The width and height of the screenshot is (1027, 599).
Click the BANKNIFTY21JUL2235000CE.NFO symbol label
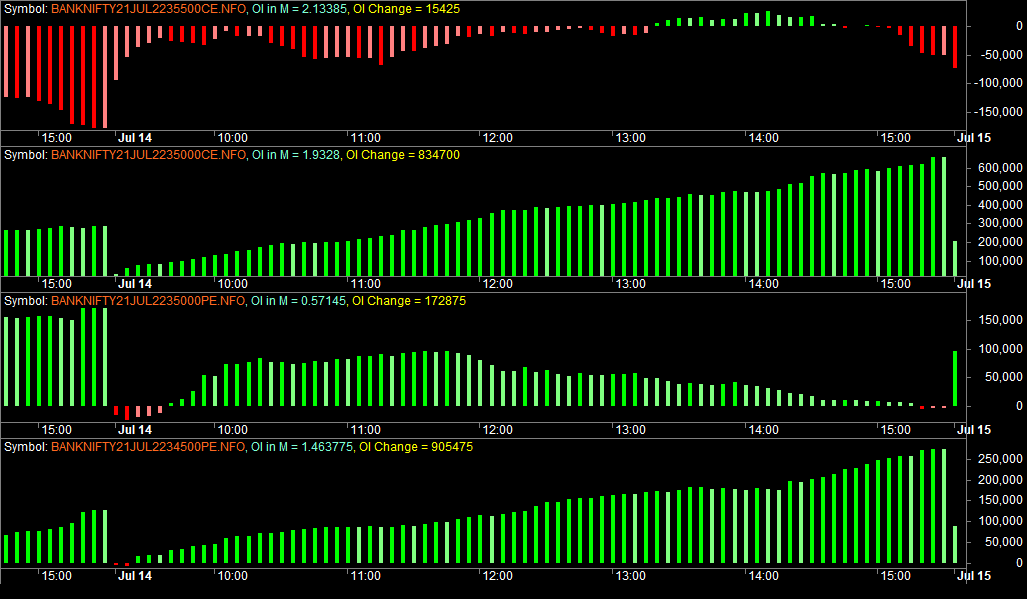pyautogui.click(x=149, y=155)
